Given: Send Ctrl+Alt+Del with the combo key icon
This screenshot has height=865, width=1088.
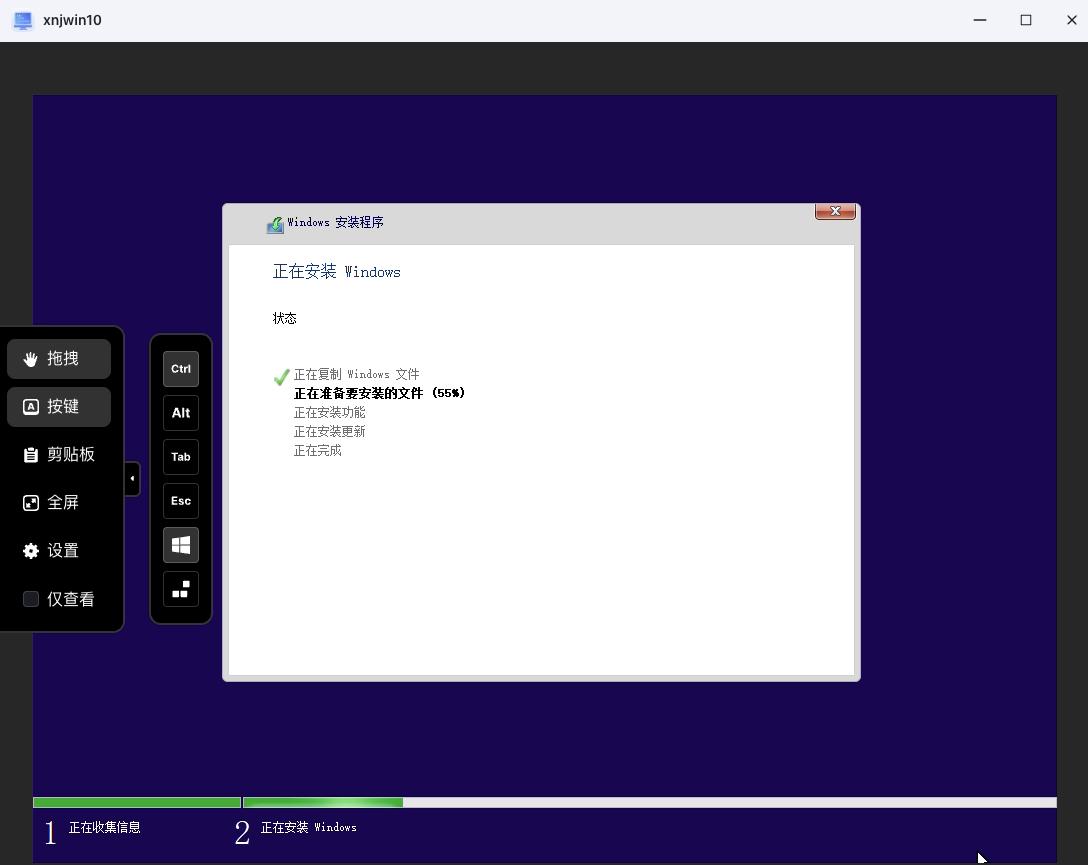Looking at the screenshot, I should coord(180,590).
